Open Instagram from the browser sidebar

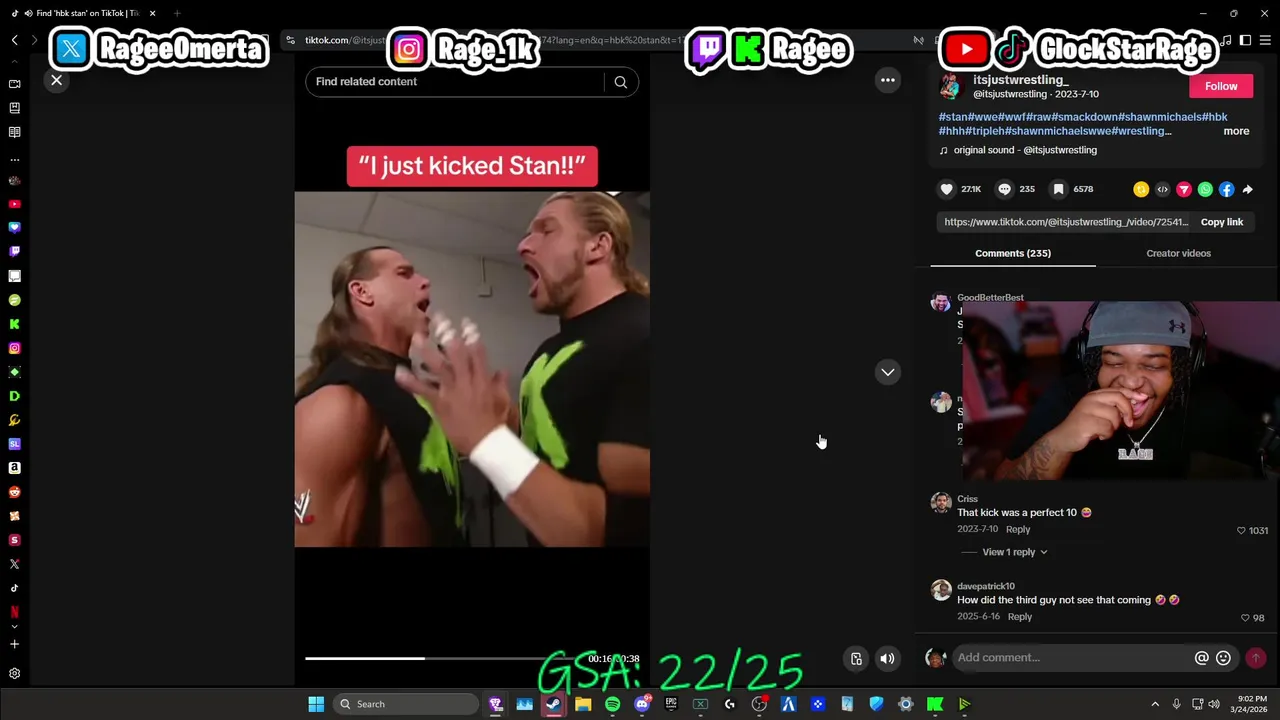(x=14, y=348)
